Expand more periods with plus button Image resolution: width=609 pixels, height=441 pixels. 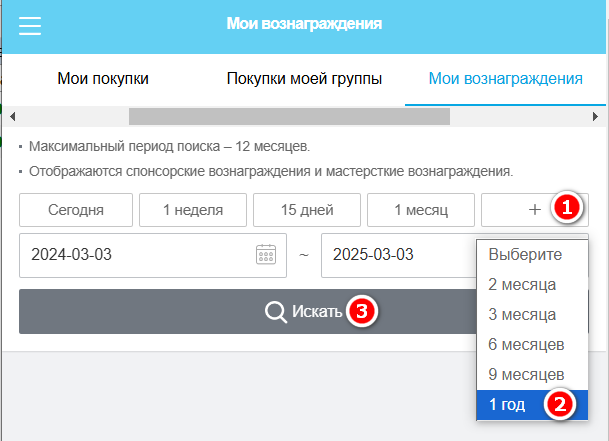[534, 210]
